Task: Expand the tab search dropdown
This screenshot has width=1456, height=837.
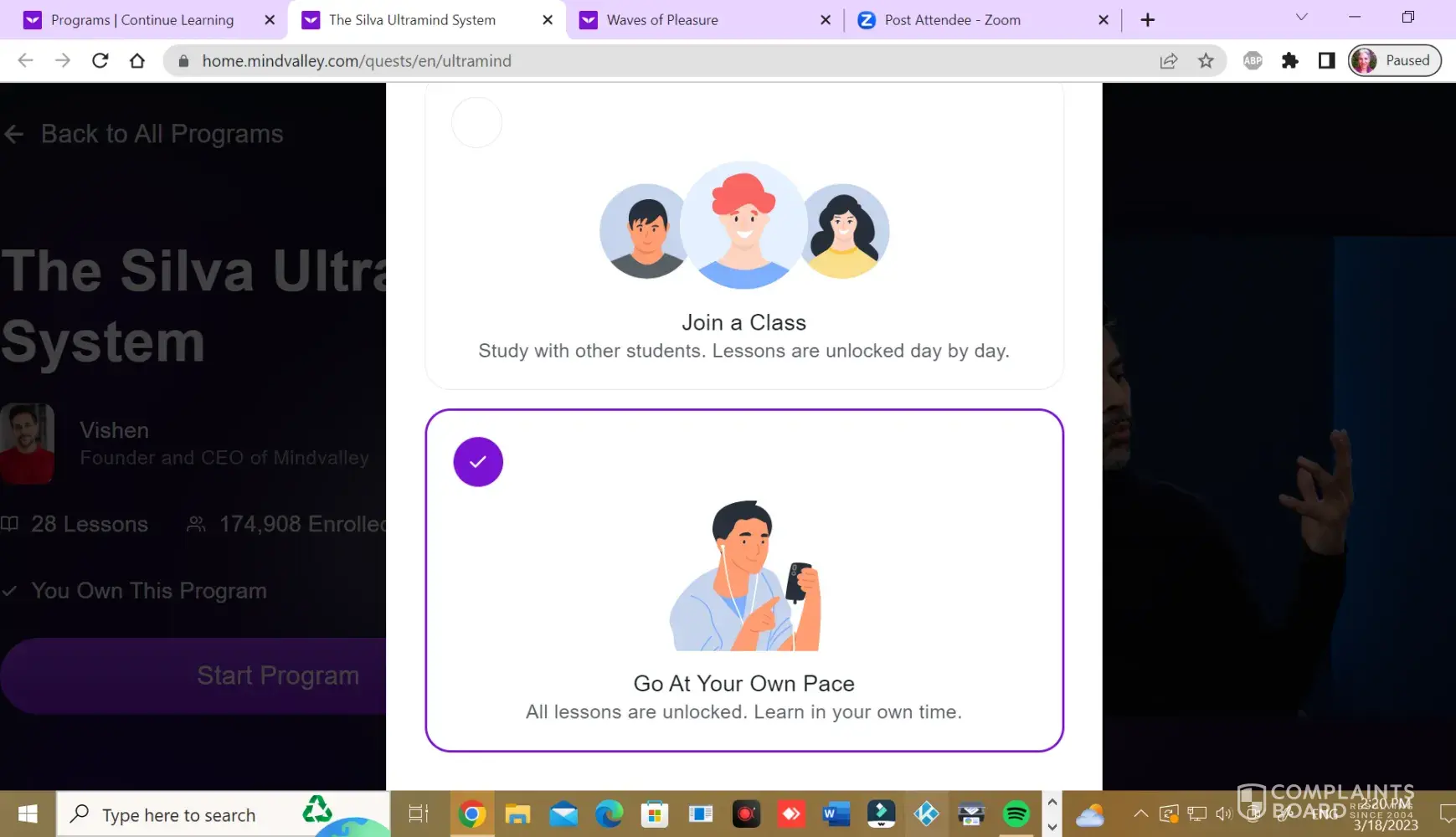Action: pyautogui.click(x=1301, y=18)
